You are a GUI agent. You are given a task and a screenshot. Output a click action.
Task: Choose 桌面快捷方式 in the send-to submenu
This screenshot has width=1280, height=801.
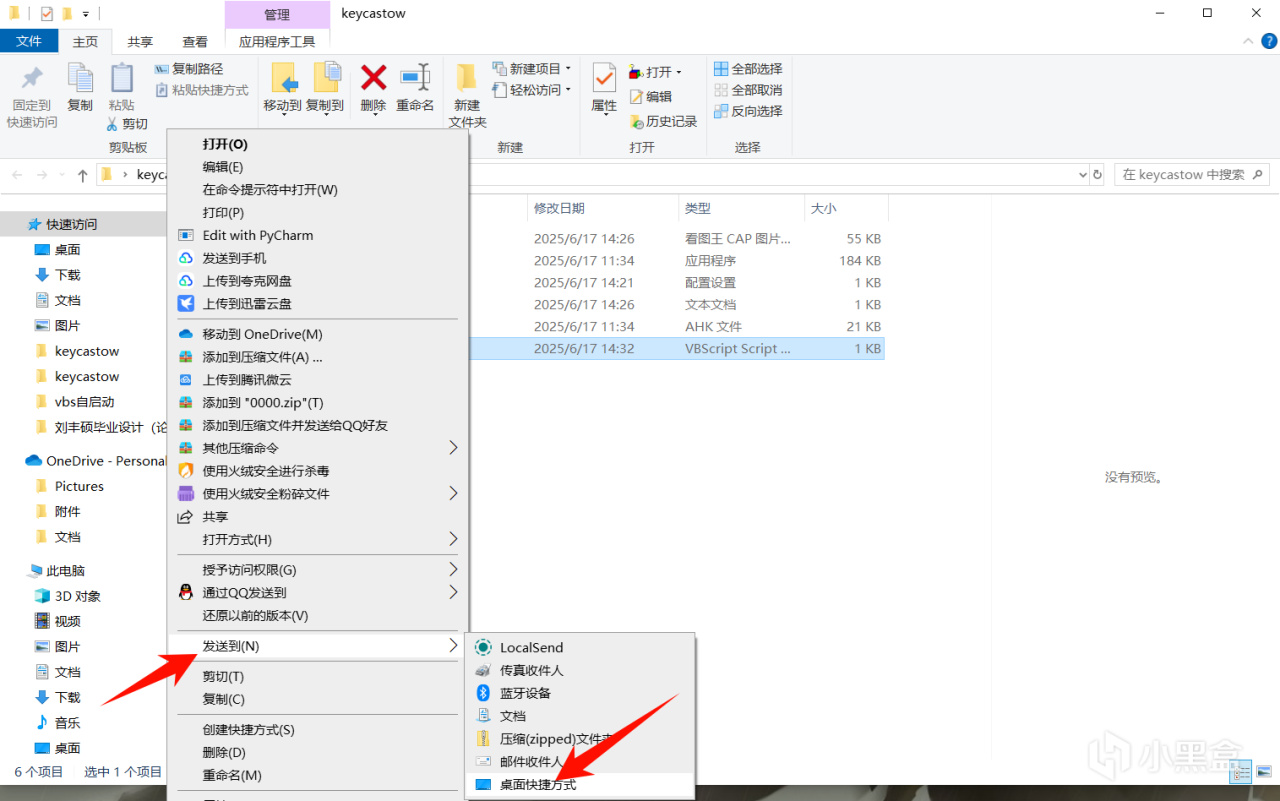pos(580,785)
